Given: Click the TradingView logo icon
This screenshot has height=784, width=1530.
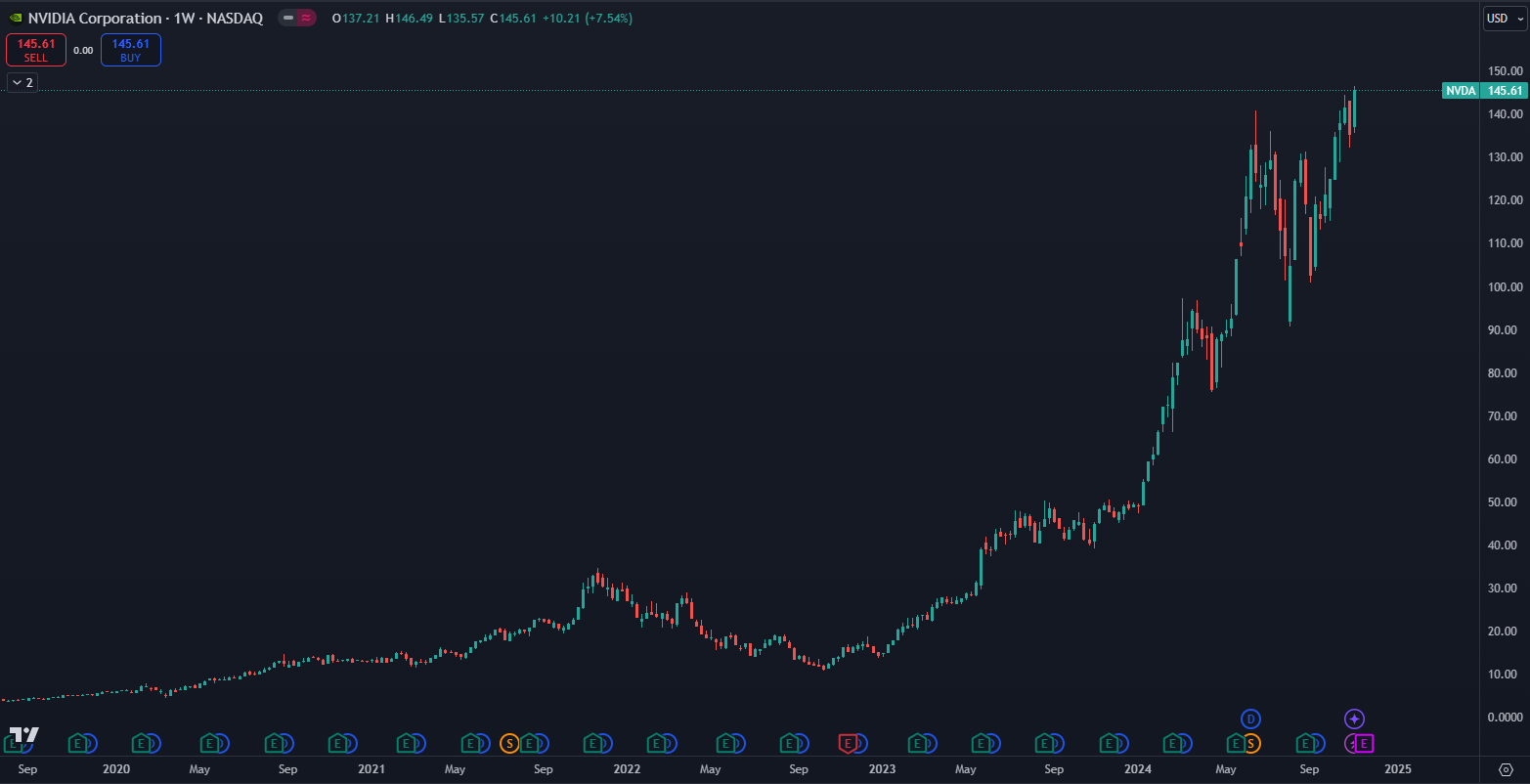Looking at the screenshot, I should pyautogui.click(x=23, y=735).
